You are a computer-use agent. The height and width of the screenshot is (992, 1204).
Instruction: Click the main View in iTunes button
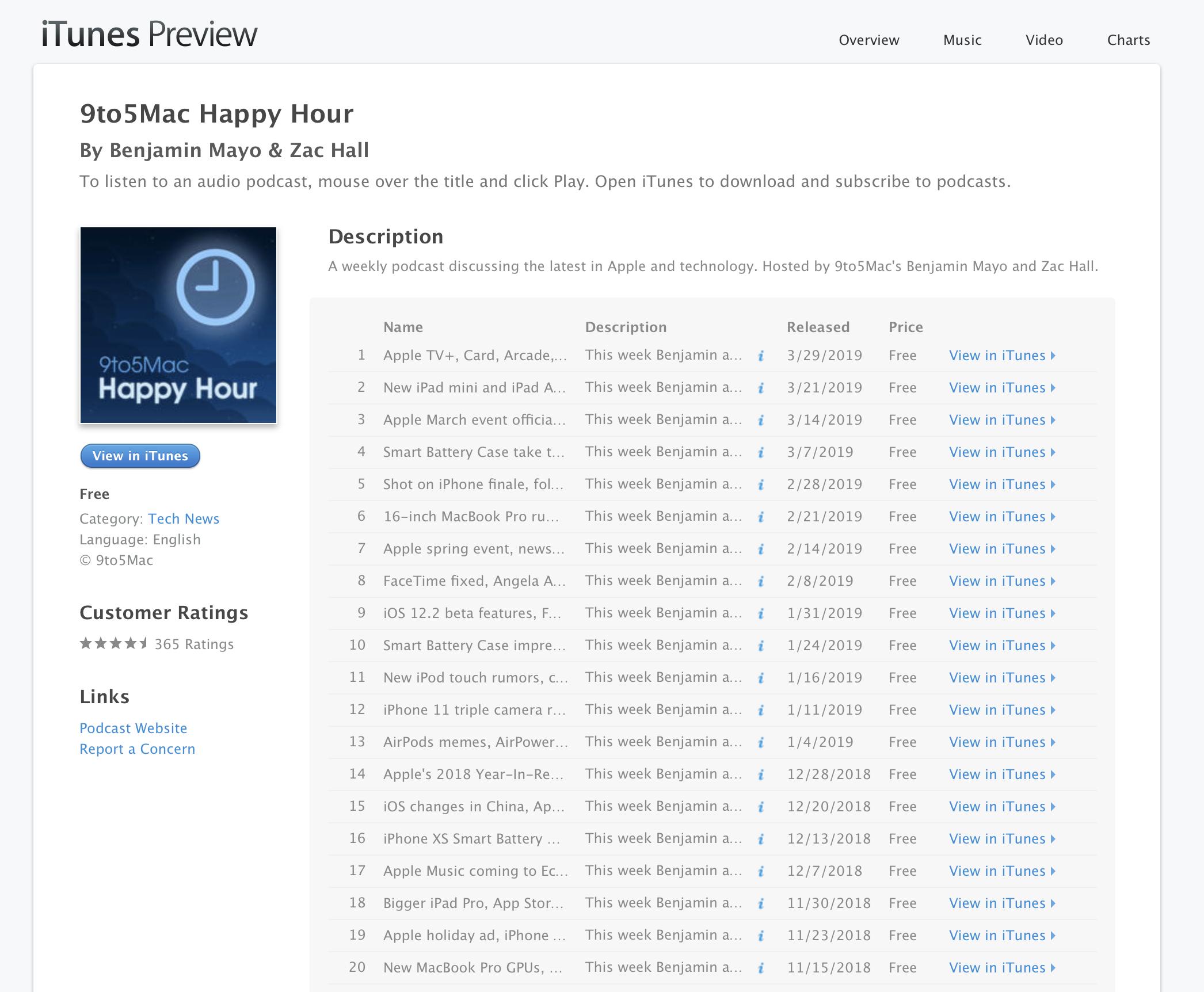140,456
